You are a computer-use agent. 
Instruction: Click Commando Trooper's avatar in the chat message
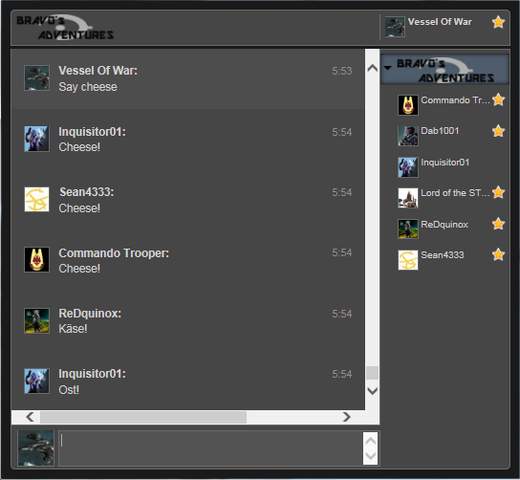click(x=37, y=260)
